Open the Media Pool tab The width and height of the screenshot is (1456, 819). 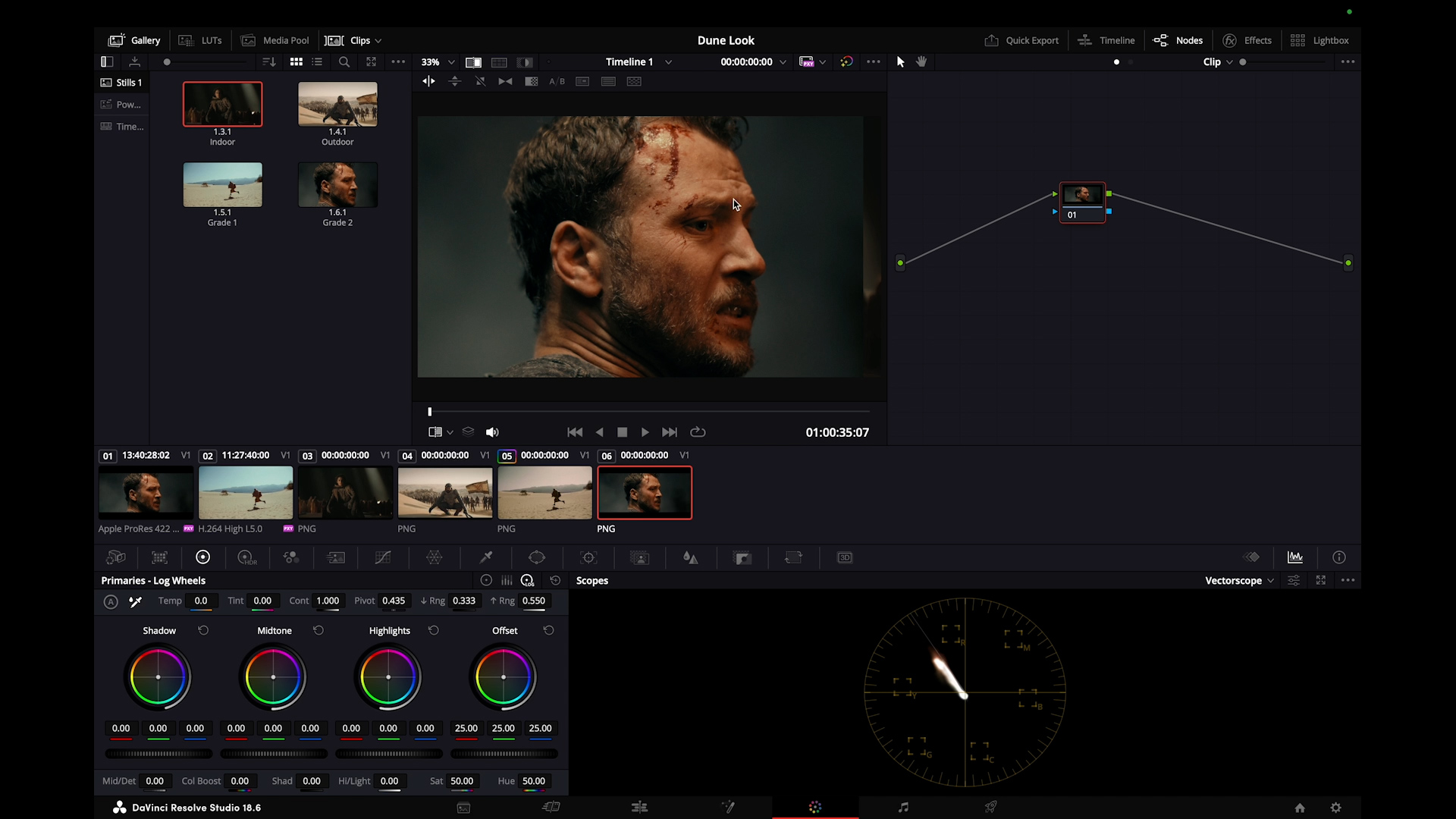[275, 40]
